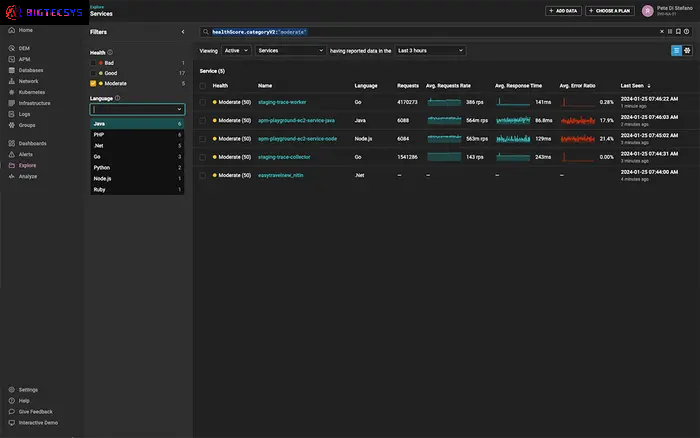Screen dimensions: 700x438
Task: Open Kubernetes from the sidebar
Action: tap(33, 92)
